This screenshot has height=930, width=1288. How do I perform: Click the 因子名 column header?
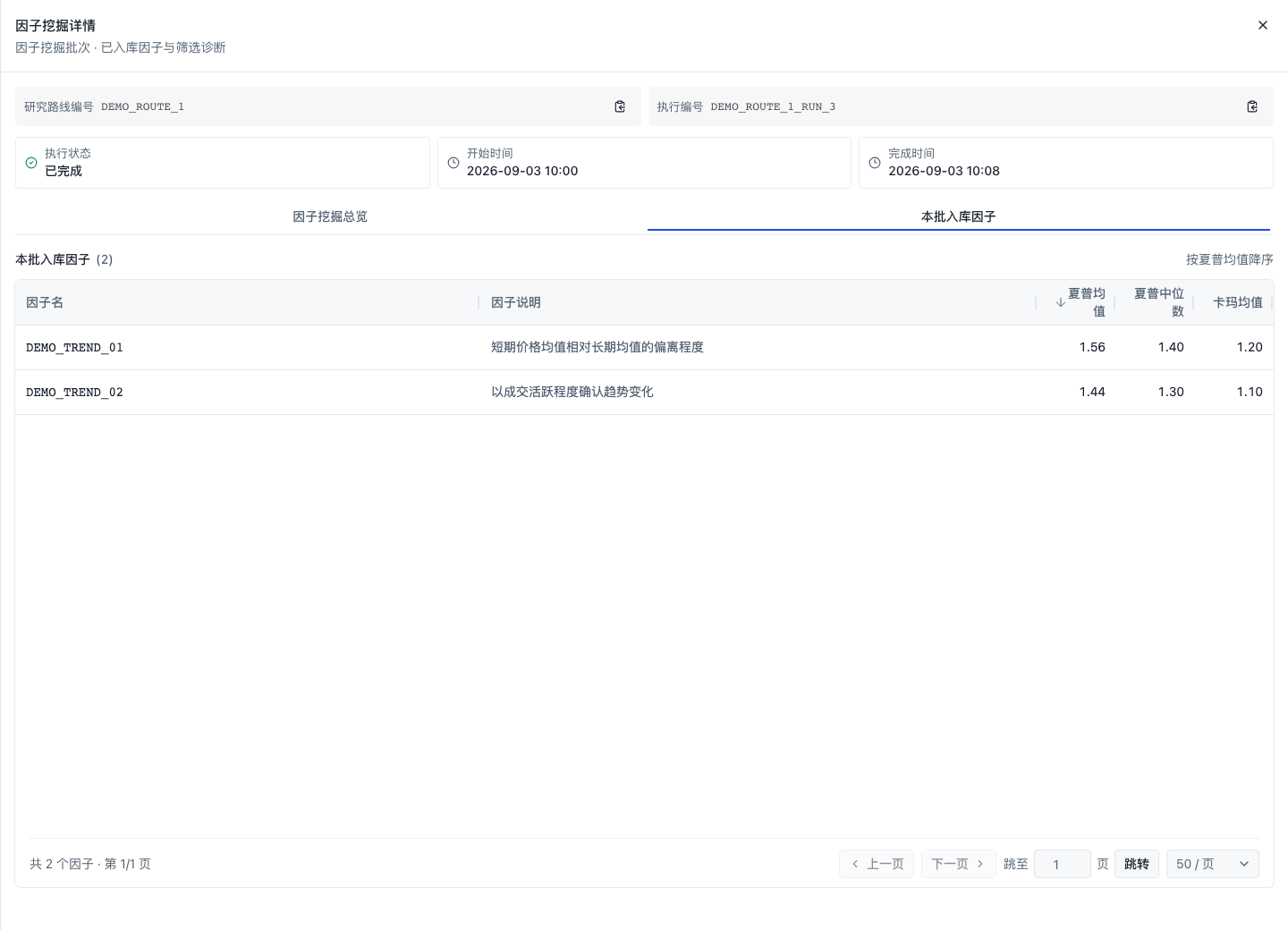[x=45, y=302]
